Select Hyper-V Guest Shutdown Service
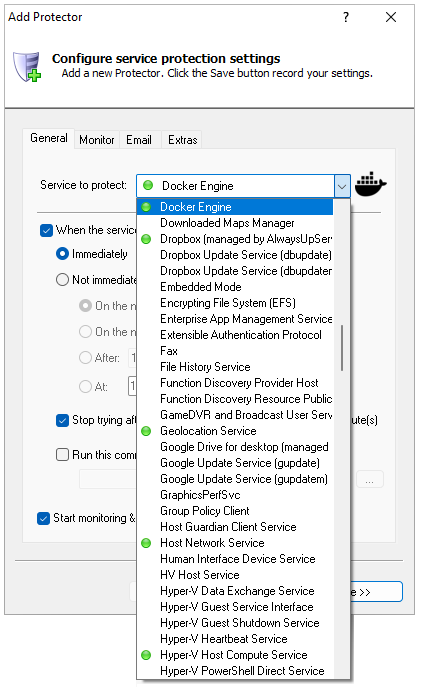 click(235, 623)
